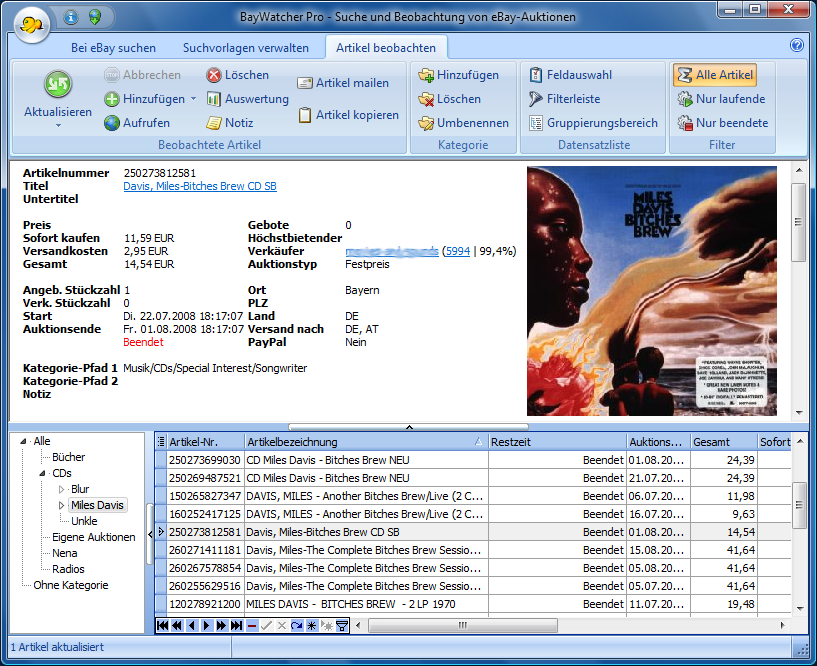Image resolution: width=817 pixels, height=666 pixels.
Task: Click Löschen in Kategorie group
Action: pos(450,99)
